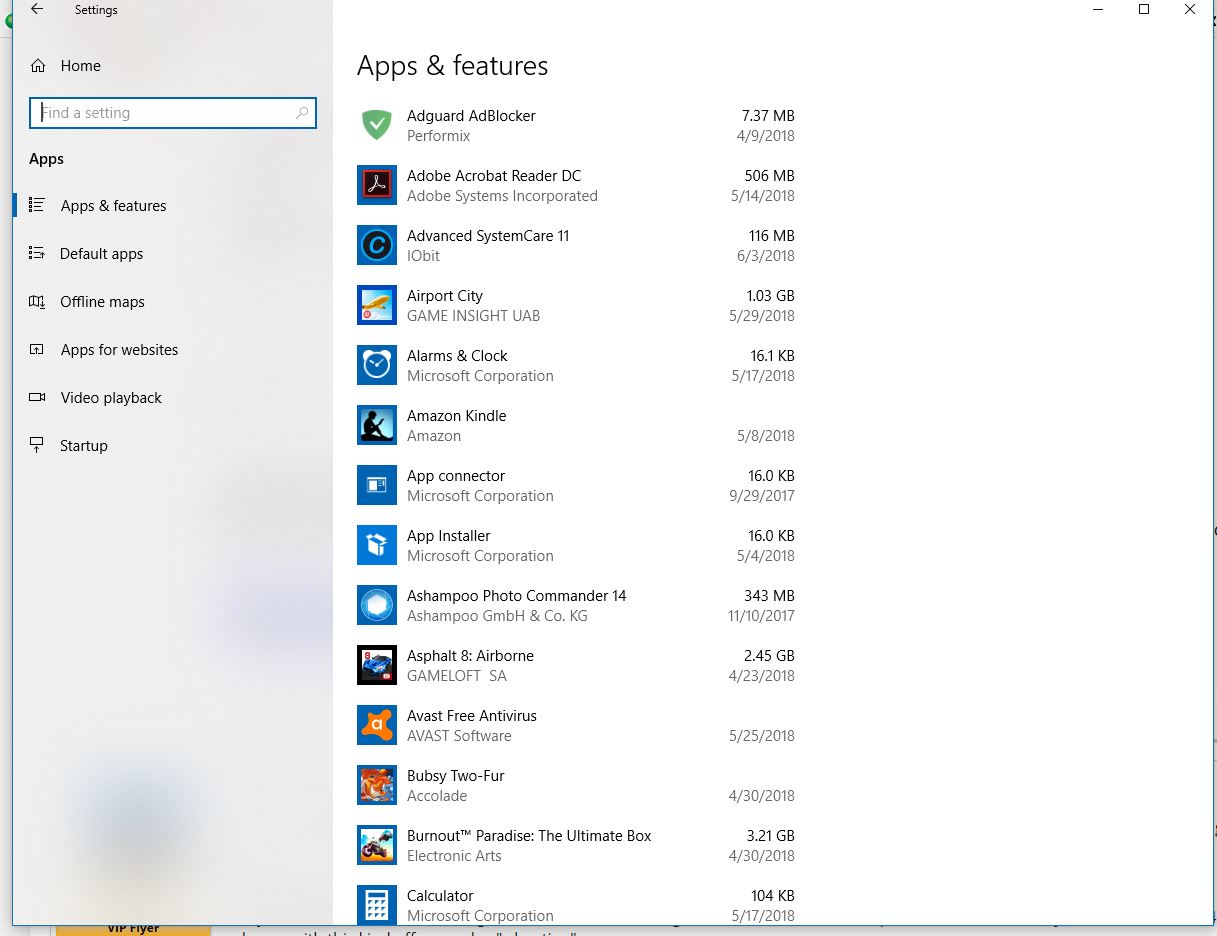Click the Default apps sidebar icon

(x=37, y=253)
